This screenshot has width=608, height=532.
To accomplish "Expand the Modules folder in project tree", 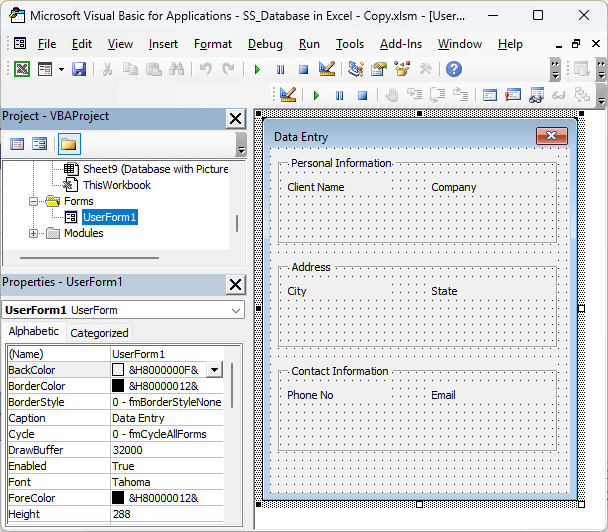I will click(35, 234).
